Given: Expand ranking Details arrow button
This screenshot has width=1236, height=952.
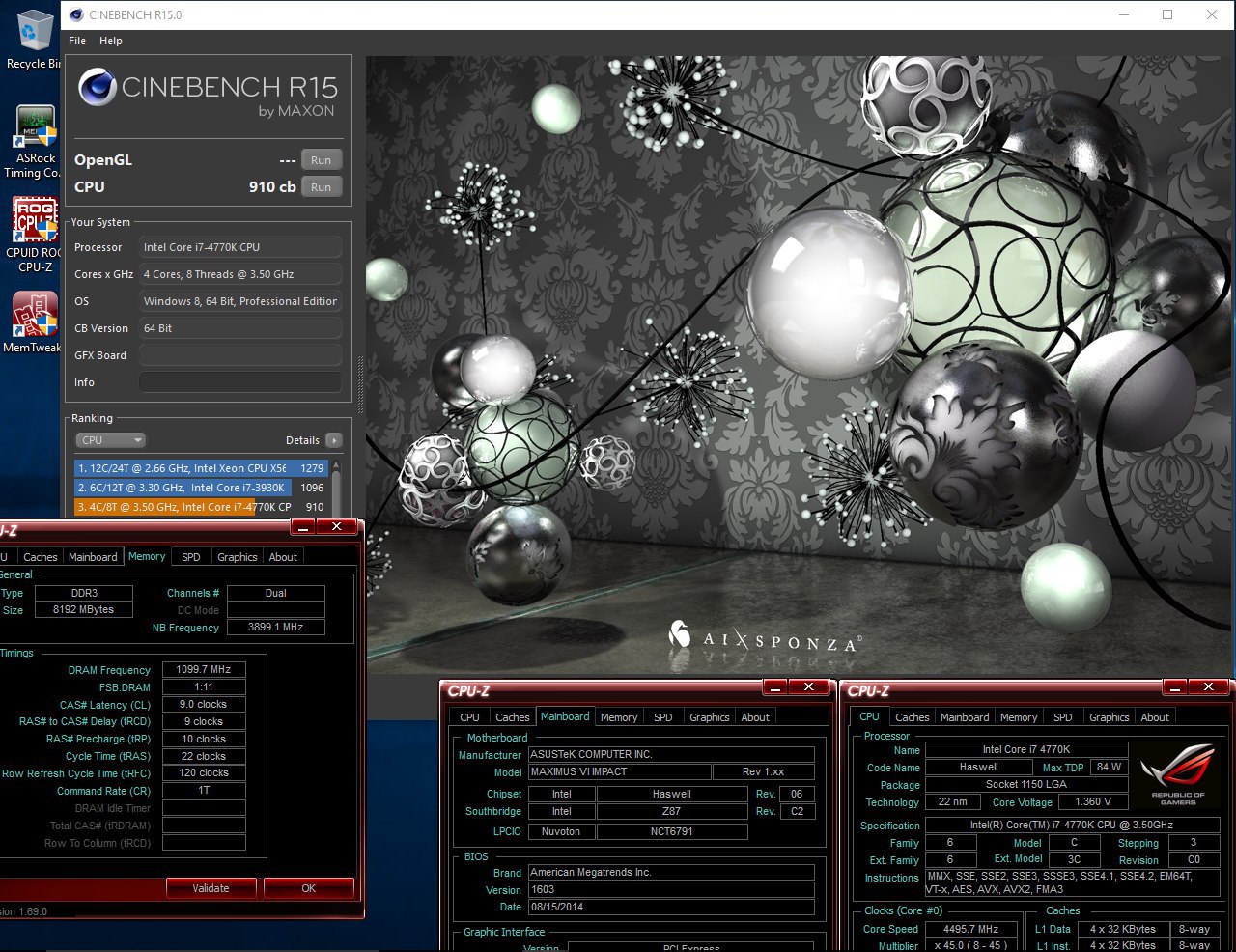Looking at the screenshot, I should pos(334,440).
